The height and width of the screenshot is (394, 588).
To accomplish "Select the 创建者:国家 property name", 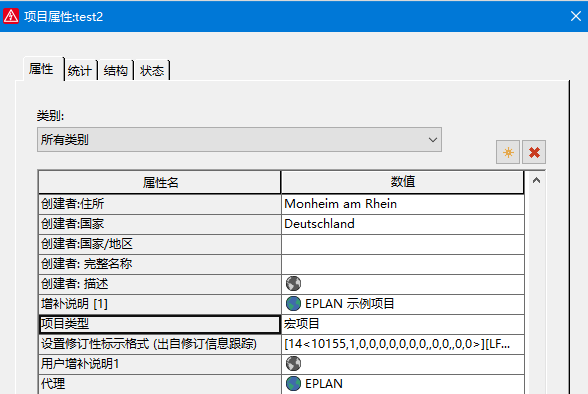I will click(160, 224).
